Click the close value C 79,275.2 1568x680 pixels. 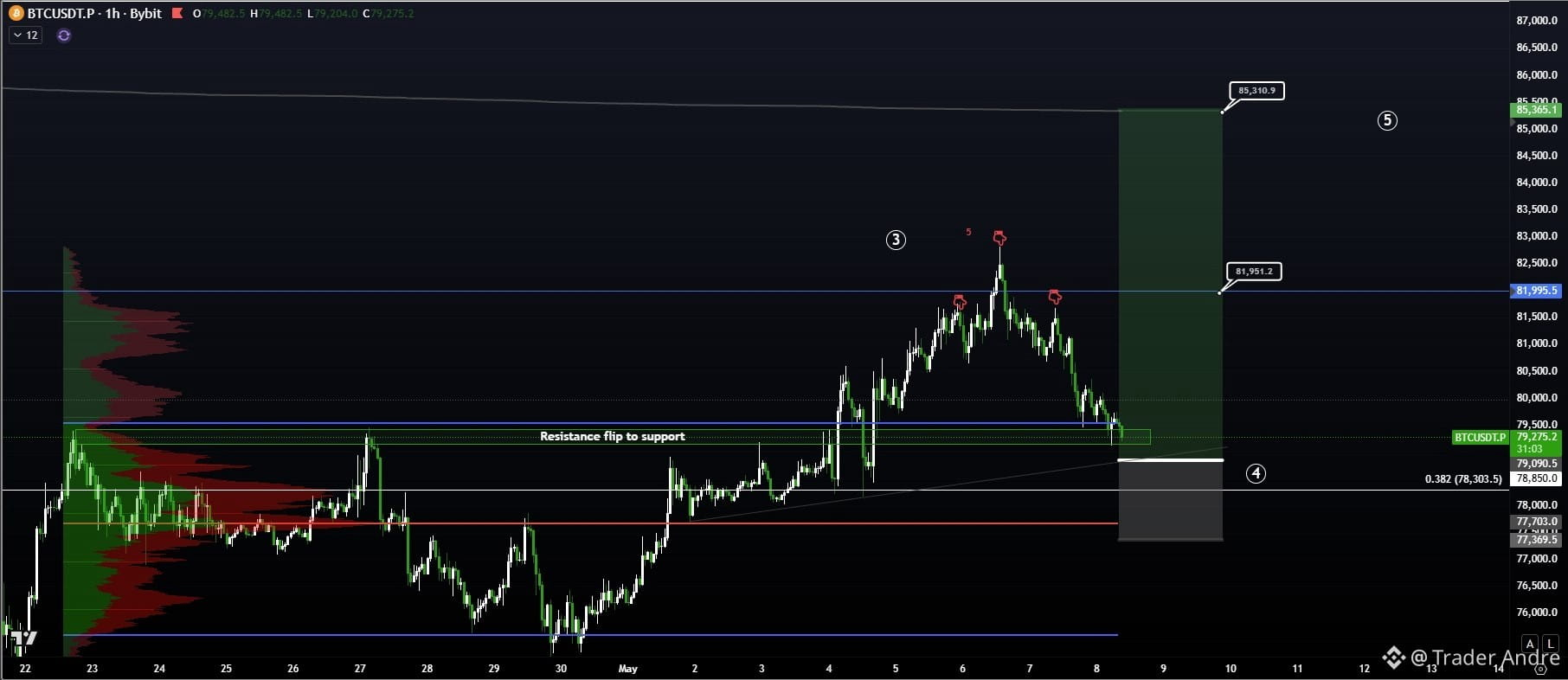(389, 14)
